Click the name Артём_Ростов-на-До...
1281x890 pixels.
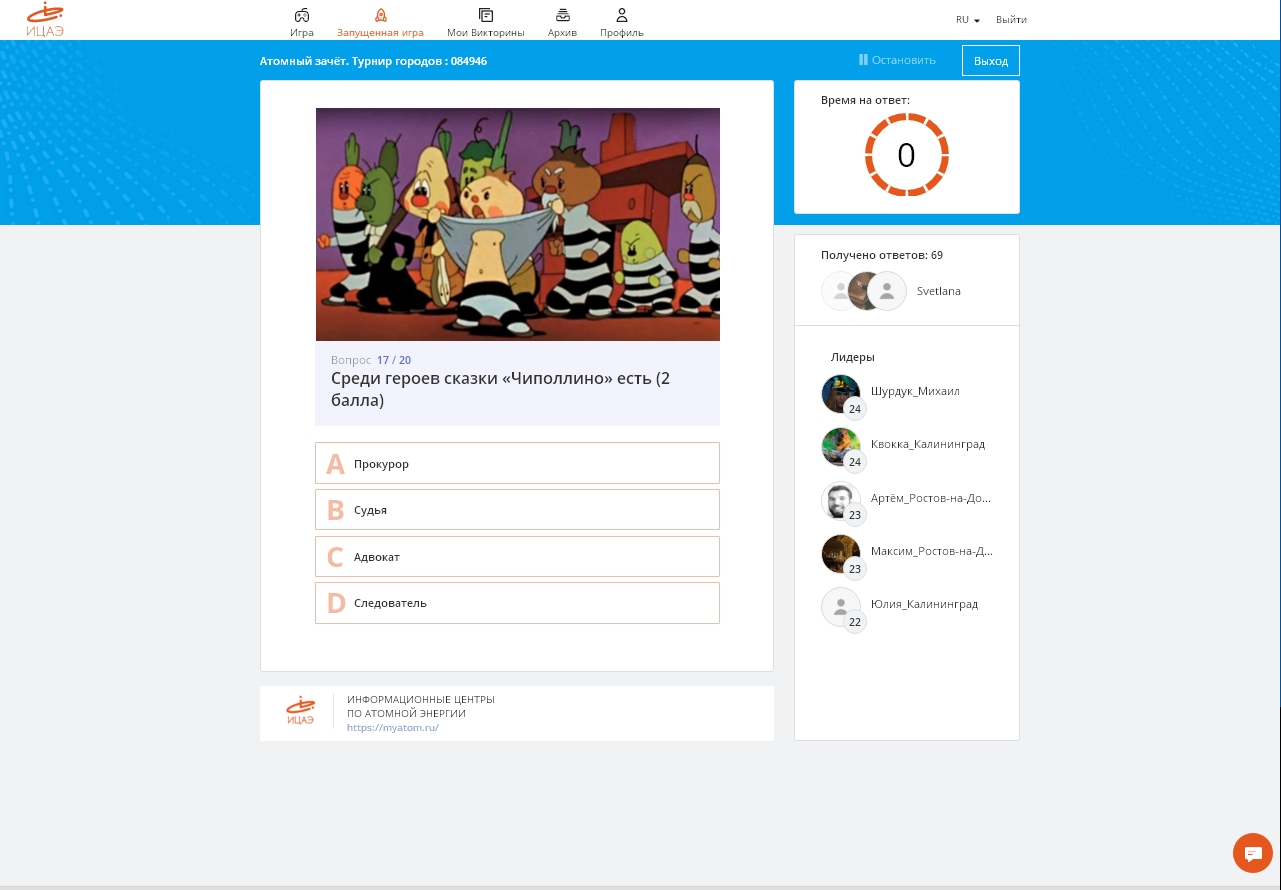931,498
